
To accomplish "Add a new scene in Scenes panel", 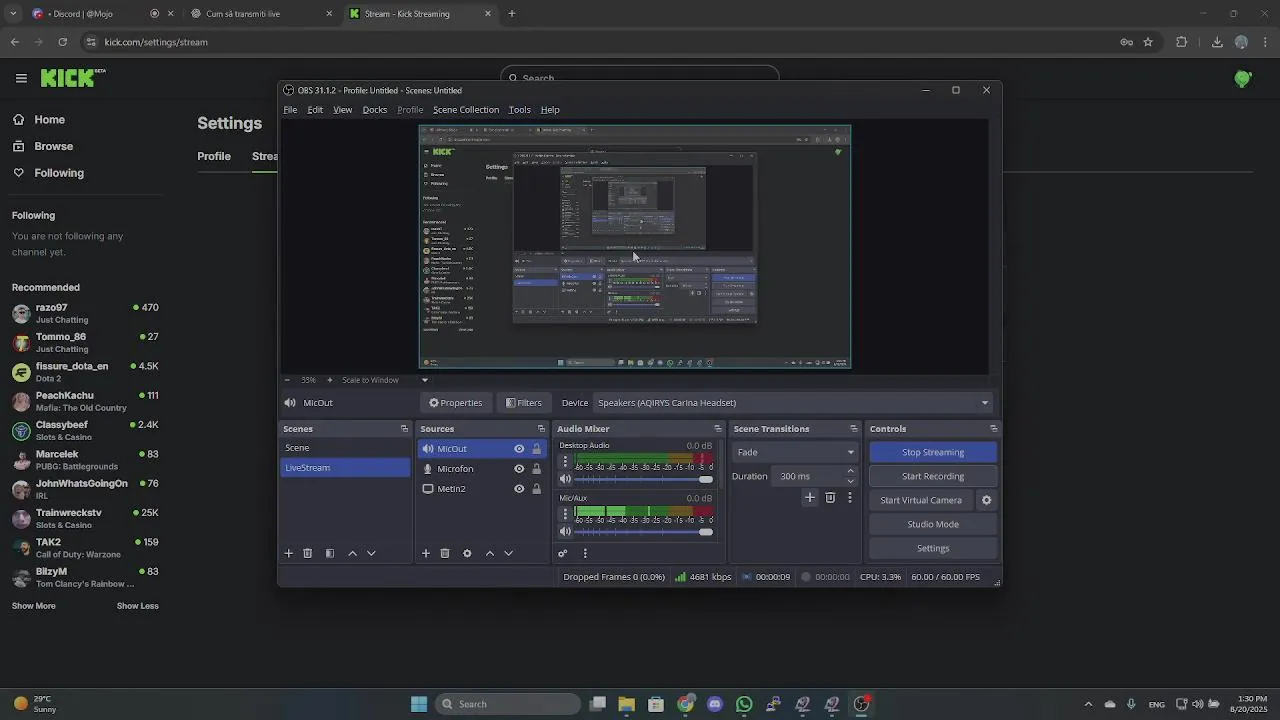I will pos(289,553).
